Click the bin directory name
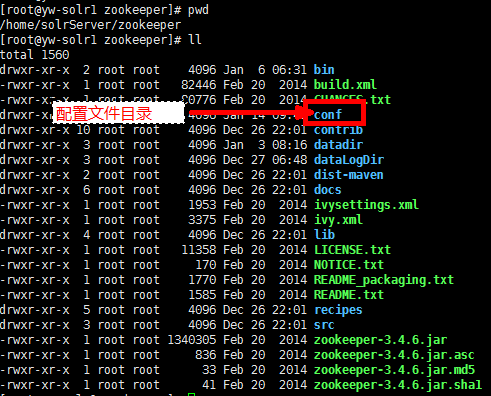The height and width of the screenshot is (396, 491). coord(324,70)
